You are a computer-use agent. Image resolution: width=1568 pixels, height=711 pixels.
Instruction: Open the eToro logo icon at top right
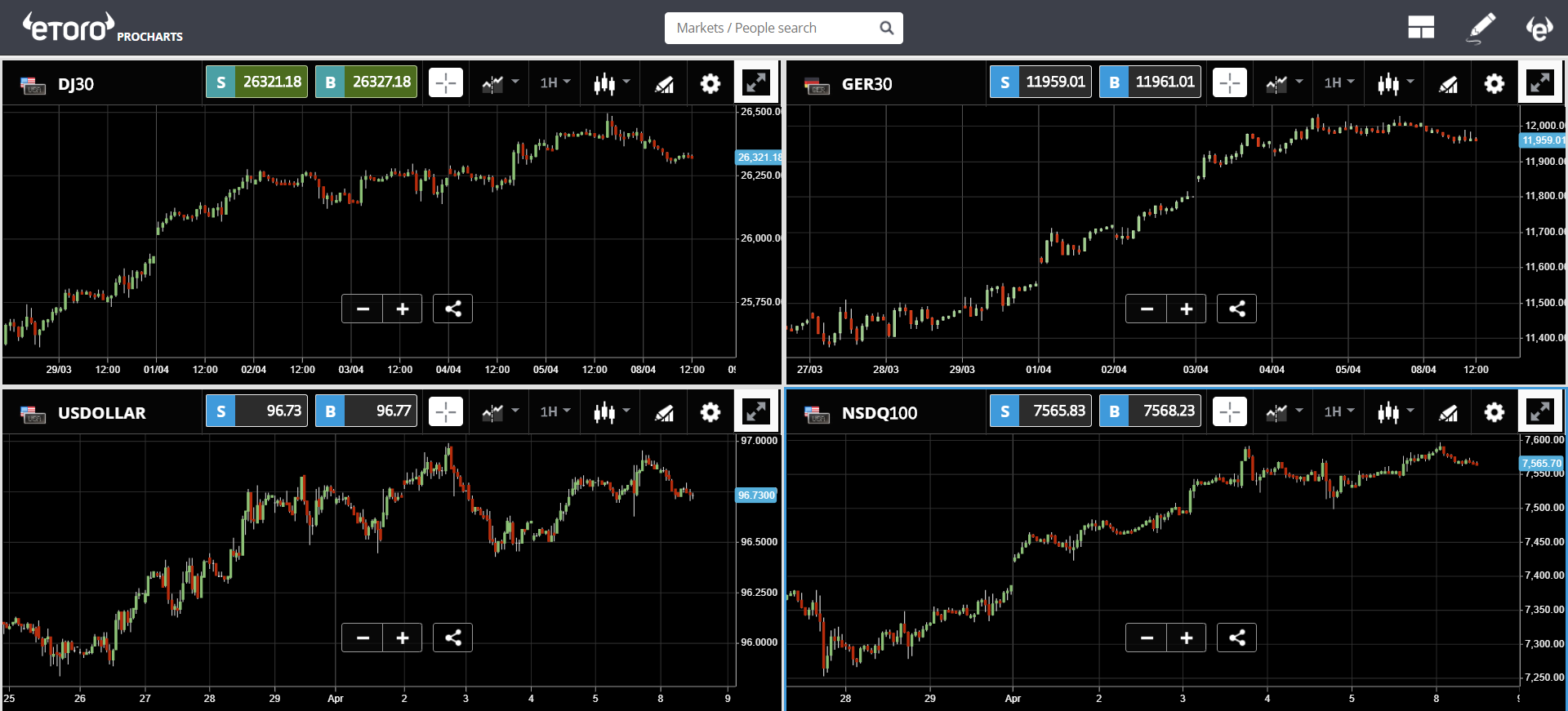coord(1539,28)
